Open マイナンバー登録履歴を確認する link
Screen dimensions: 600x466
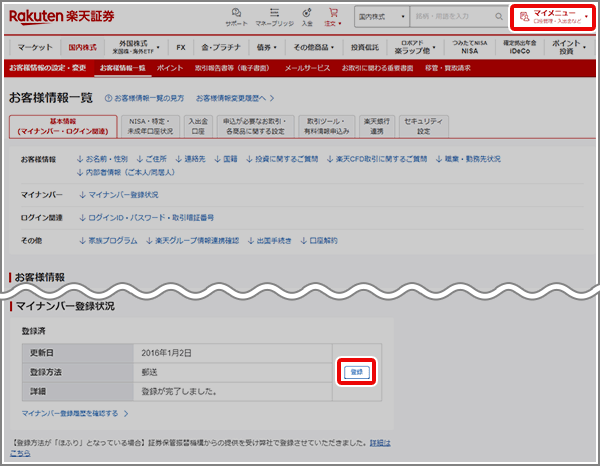pos(75,414)
